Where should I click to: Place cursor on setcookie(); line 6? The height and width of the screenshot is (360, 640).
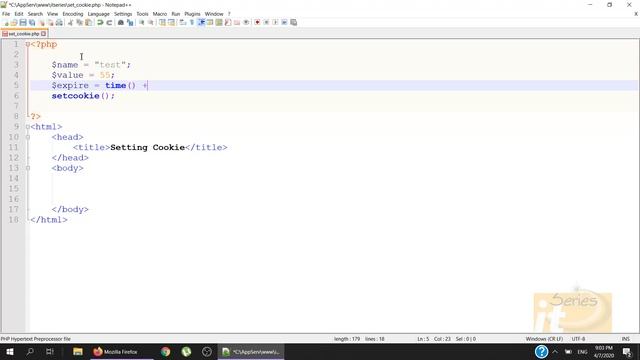[x=83, y=96]
